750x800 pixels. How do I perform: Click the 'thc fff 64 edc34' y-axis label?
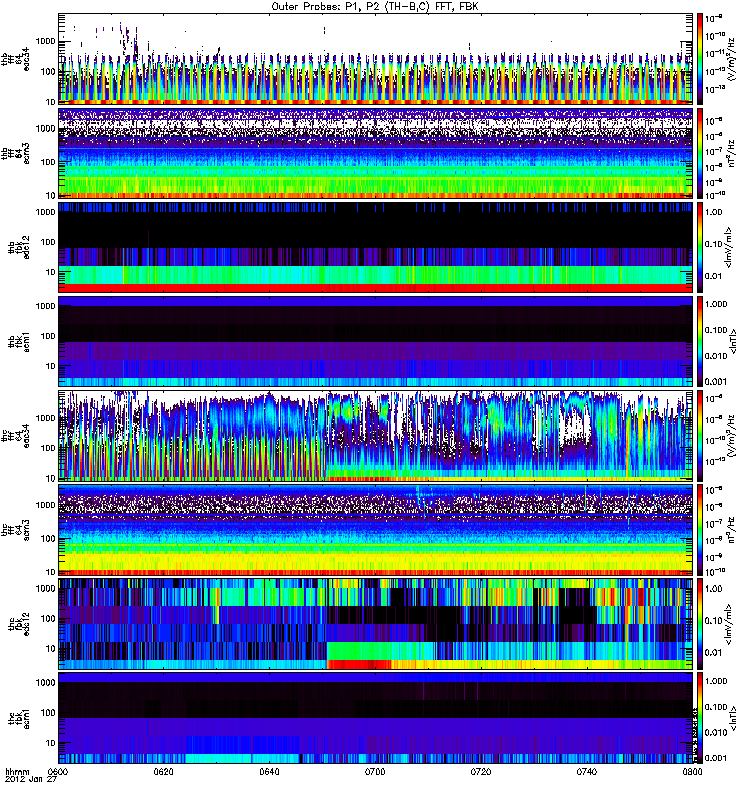15,436
